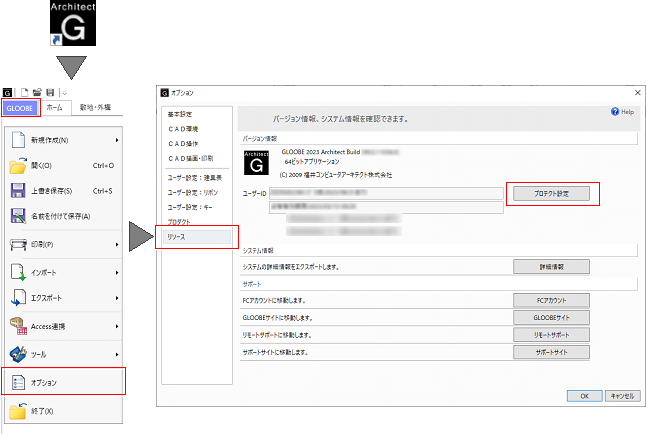Select ＣＡＤ操作 in options category list
This screenshot has height=434, width=647.
click(183, 144)
